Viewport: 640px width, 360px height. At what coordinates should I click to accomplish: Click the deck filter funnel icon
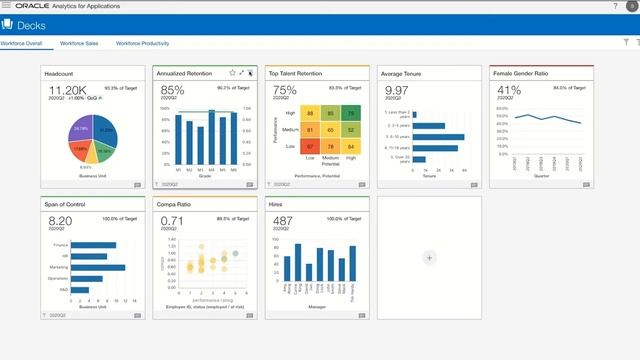click(x=626, y=42)
